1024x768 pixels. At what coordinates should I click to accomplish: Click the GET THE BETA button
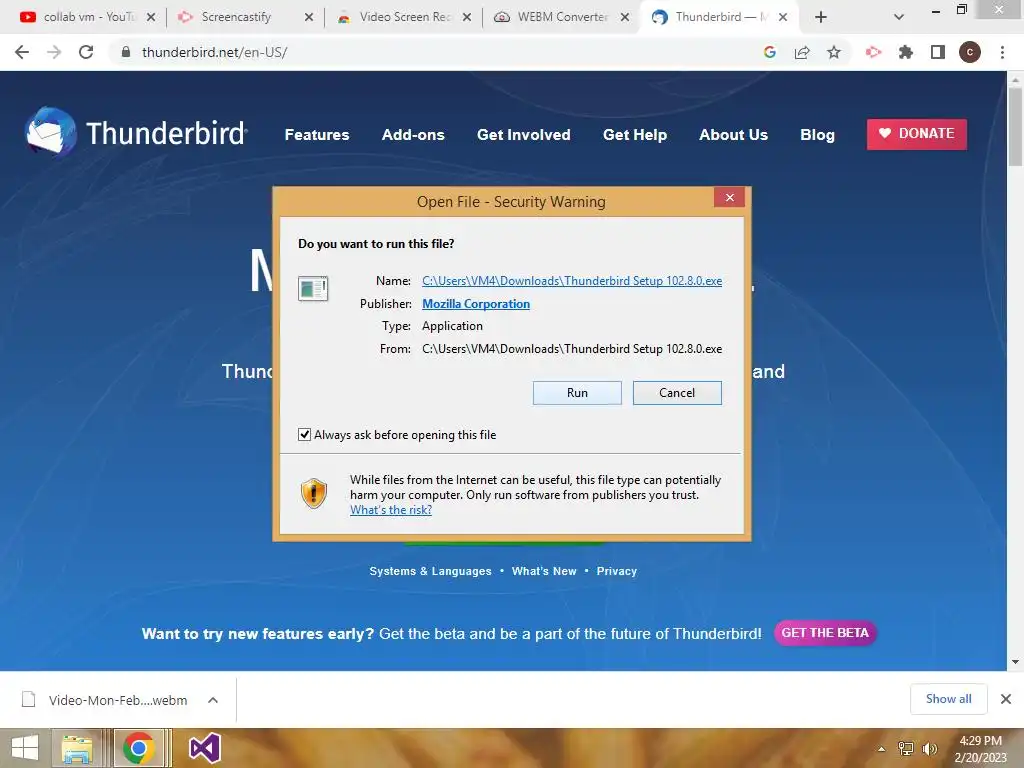(825, 633)
